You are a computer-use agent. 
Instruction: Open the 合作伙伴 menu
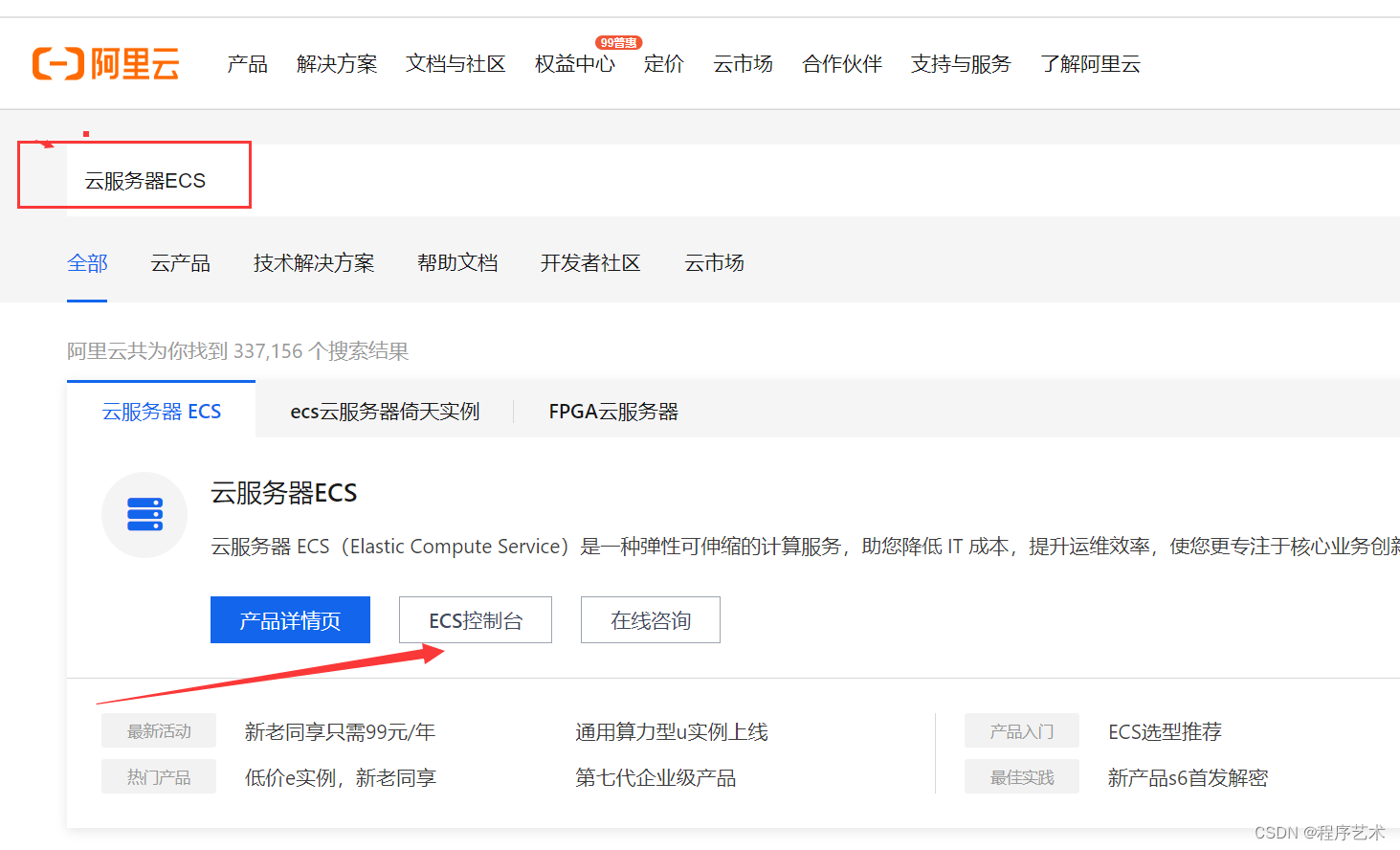pos(842,64)
